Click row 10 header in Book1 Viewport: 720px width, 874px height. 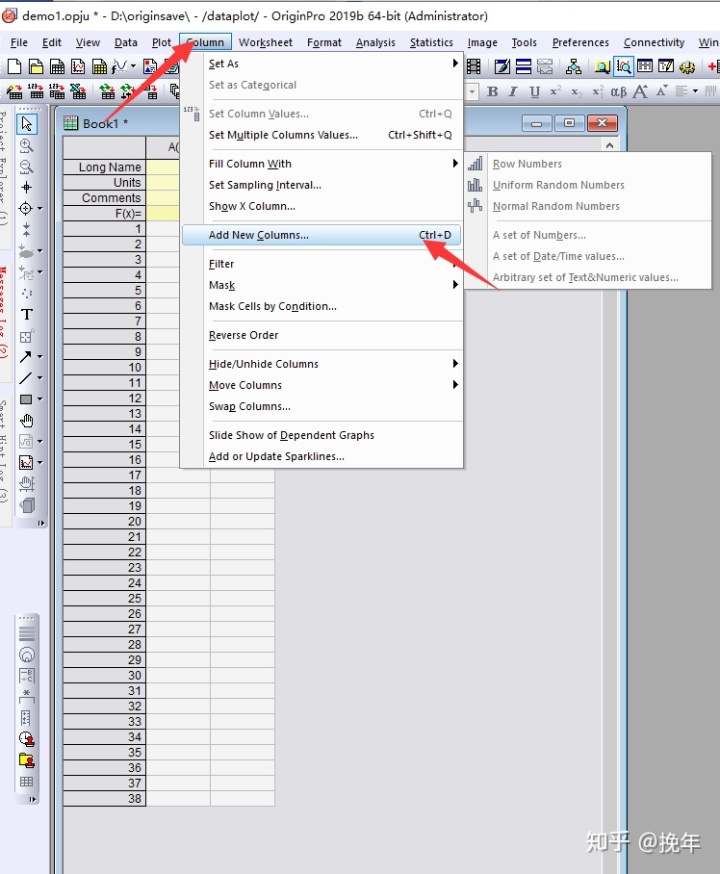[x=104, y=367]
